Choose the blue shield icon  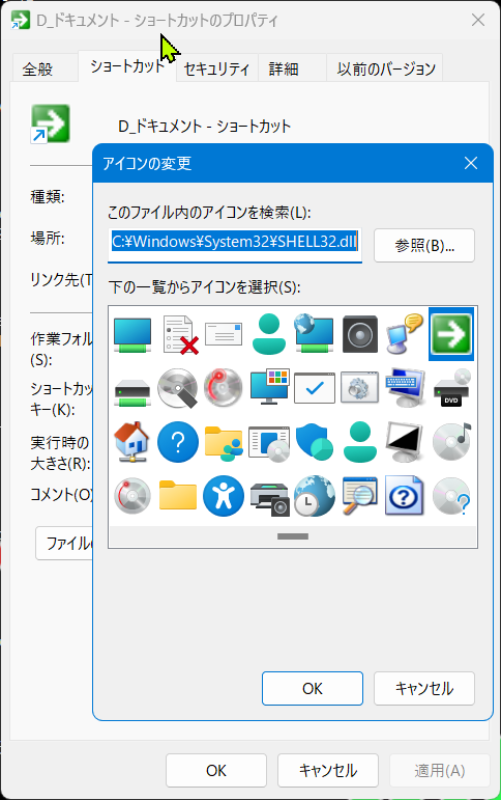click(314, 442)
